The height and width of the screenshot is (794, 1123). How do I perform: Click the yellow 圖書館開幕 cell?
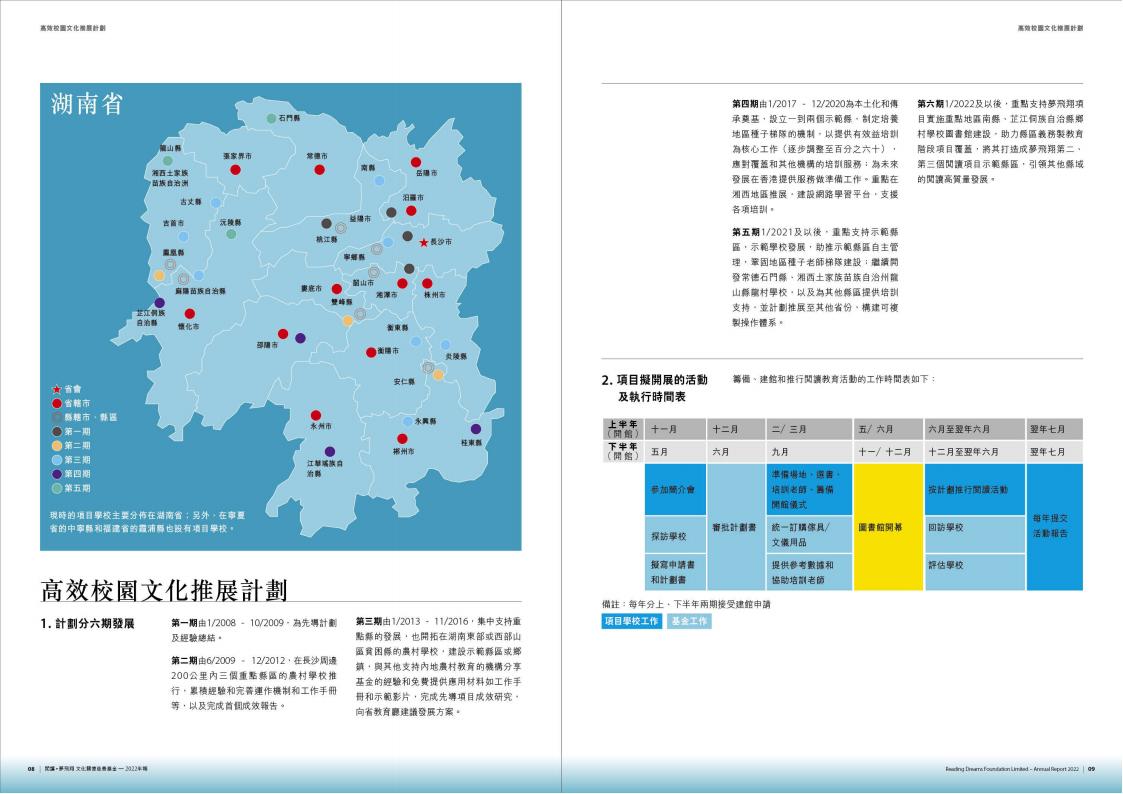click(888, 527)
